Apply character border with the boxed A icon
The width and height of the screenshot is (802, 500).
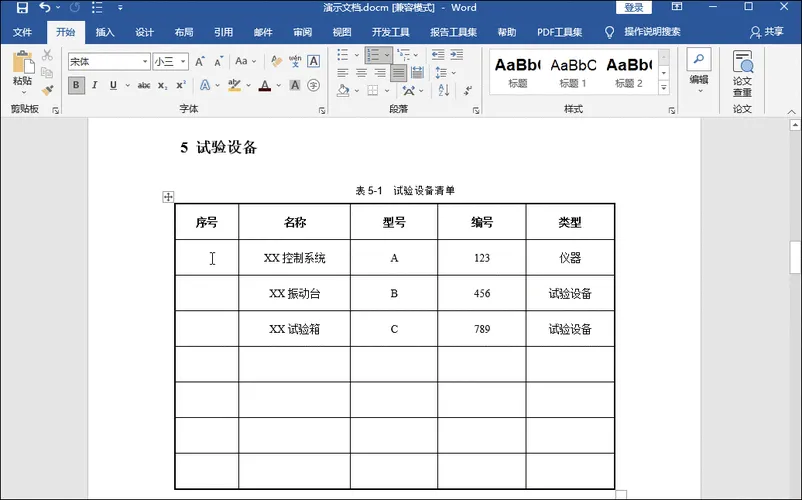(x=314, y=62)
